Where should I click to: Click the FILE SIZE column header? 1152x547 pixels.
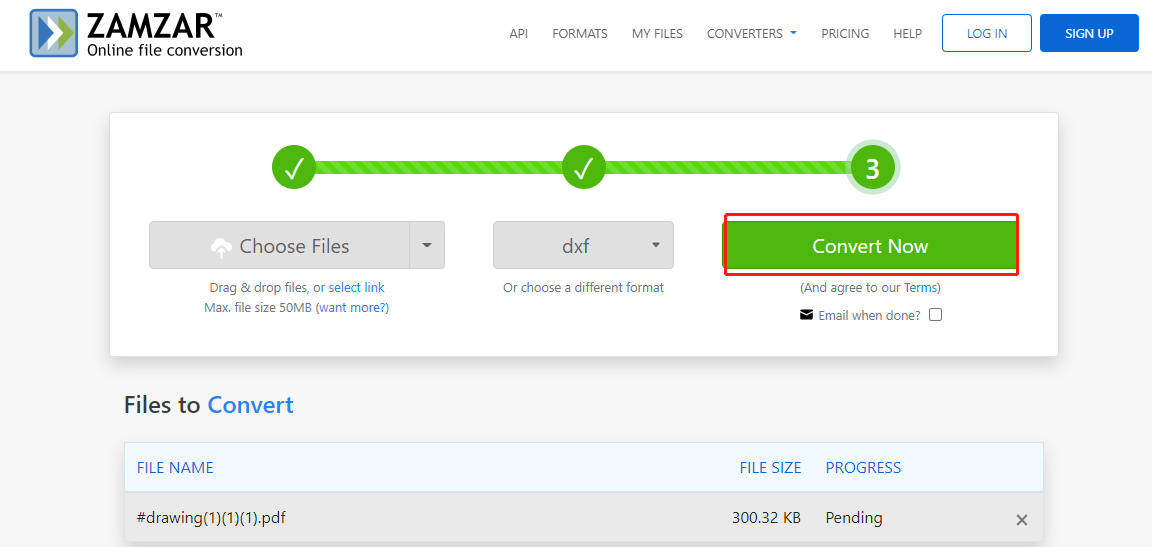click(x=770, y=468)
